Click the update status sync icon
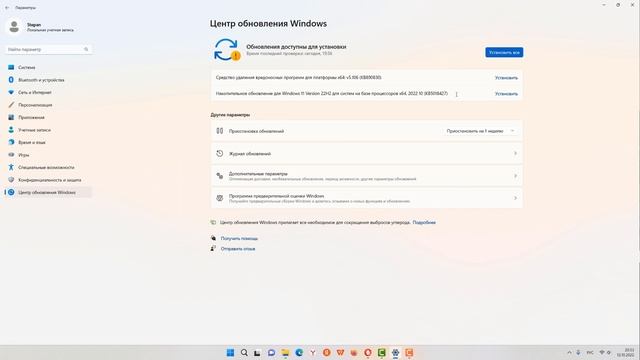 227,50
